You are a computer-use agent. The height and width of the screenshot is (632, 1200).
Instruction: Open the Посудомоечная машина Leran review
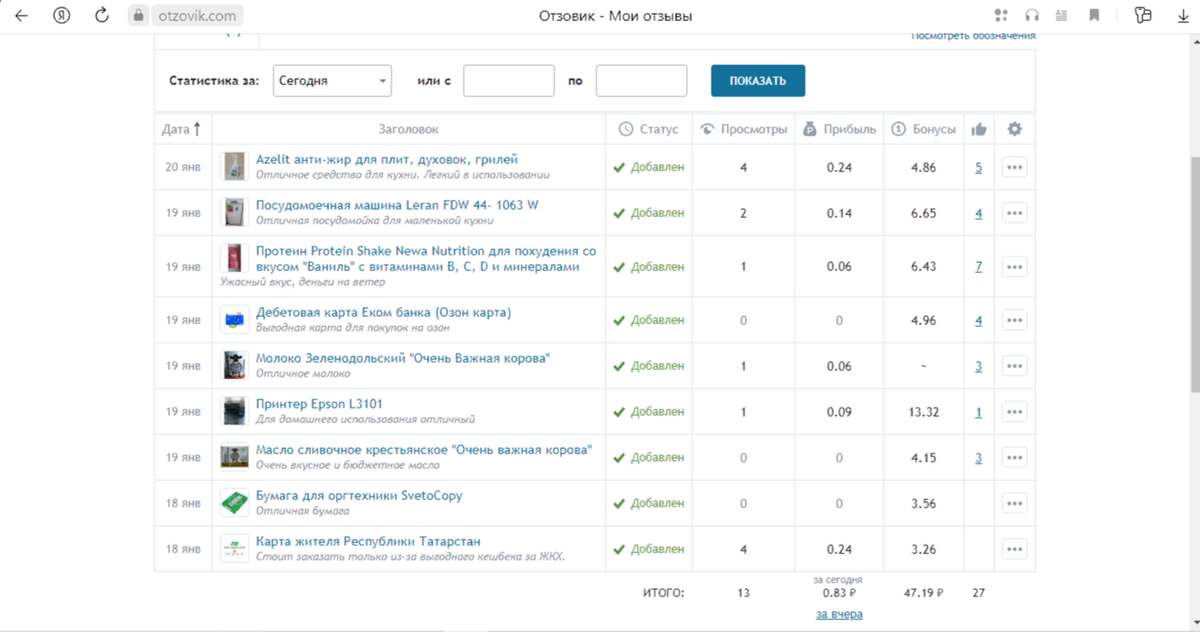[397, 205]
